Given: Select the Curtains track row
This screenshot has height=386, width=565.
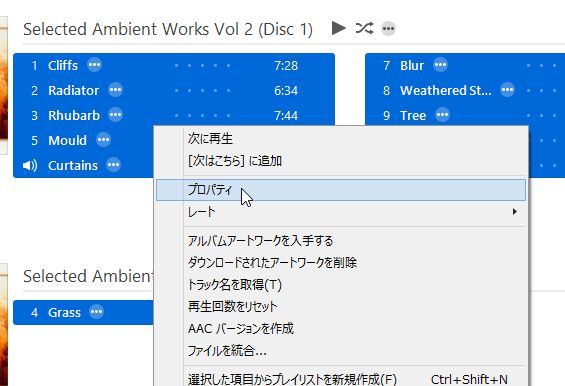Looking at the screenshot, I should pos(83,165).
